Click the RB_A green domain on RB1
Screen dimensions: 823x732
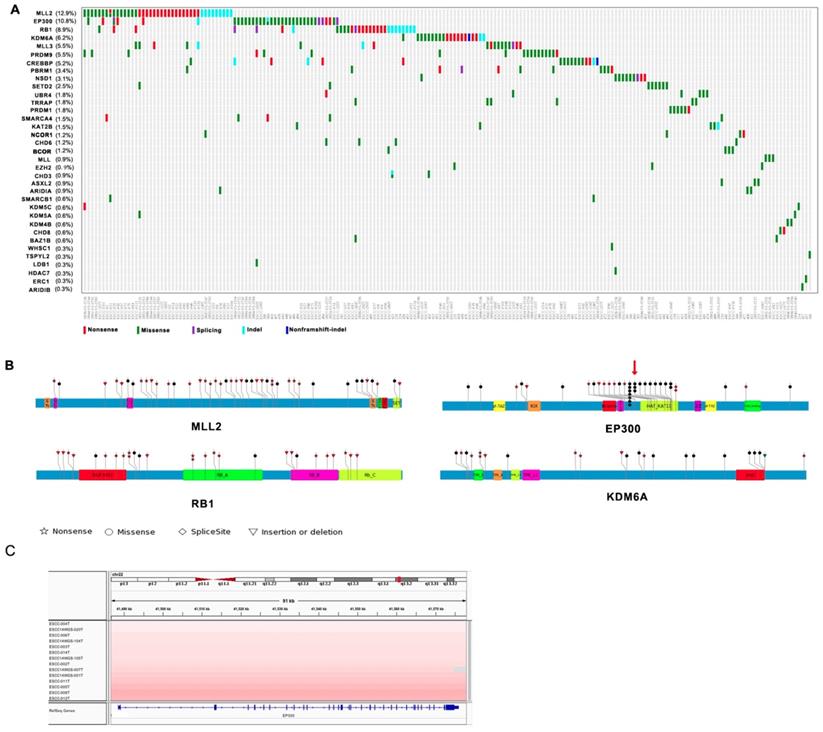(221, 476)
